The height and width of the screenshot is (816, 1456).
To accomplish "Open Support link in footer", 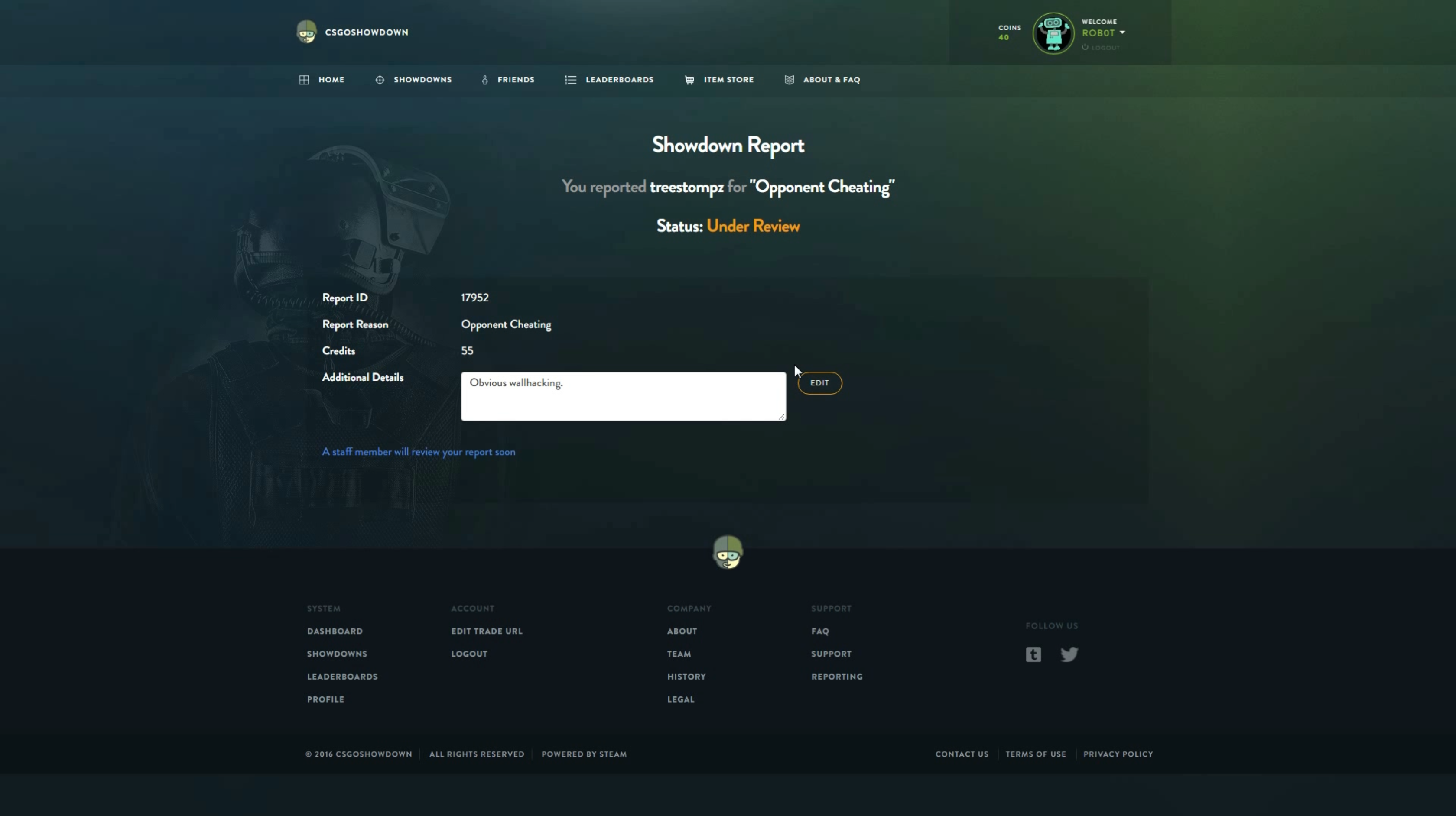I will coord(831,654).
